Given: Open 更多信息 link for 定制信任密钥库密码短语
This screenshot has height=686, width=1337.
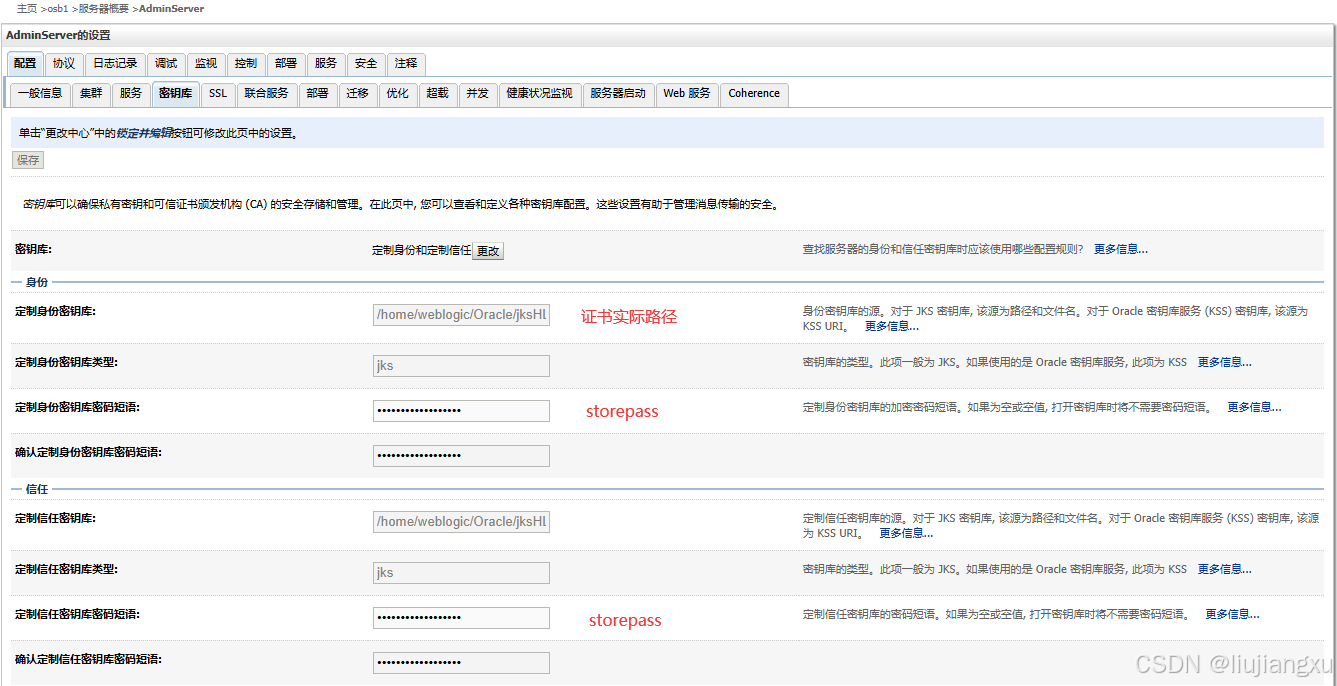Looking at the screenshot, I should coord(1233,614).
